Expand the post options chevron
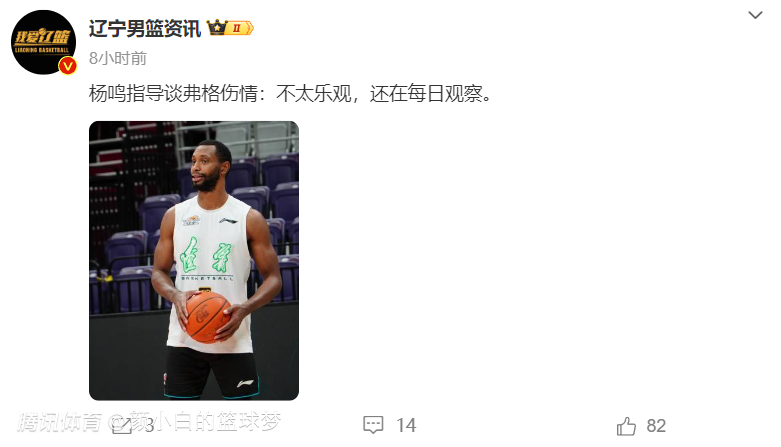Viewport: 781px width, 447px height. [x=755, y=15]
